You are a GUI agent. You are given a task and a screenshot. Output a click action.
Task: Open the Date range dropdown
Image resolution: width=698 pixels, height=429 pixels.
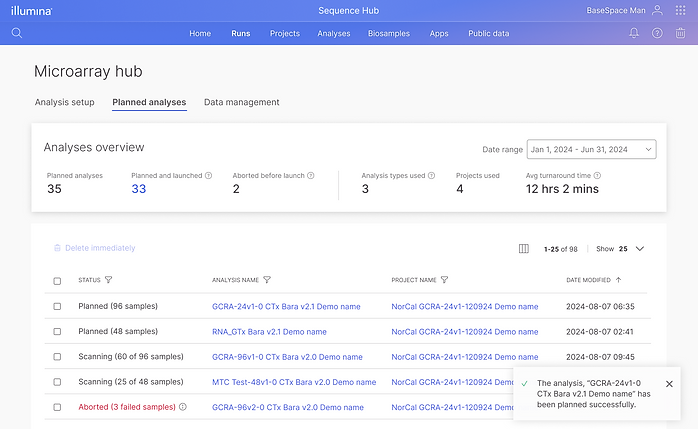tap(591, 149)
